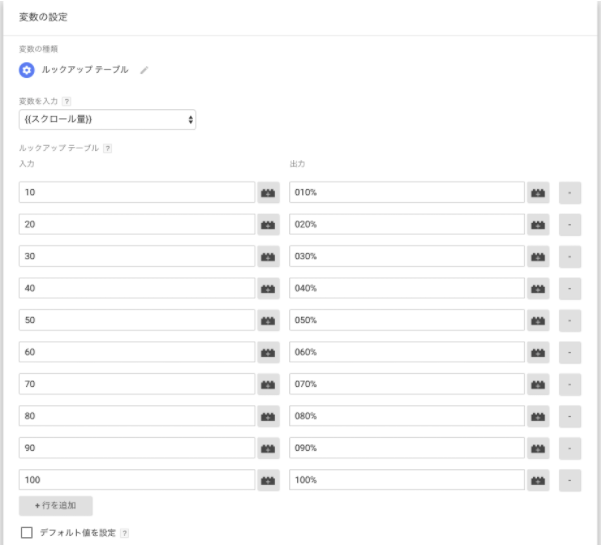Click the output field showing 050%
Screen dimensions: 601x548
[x=407, y=320]
